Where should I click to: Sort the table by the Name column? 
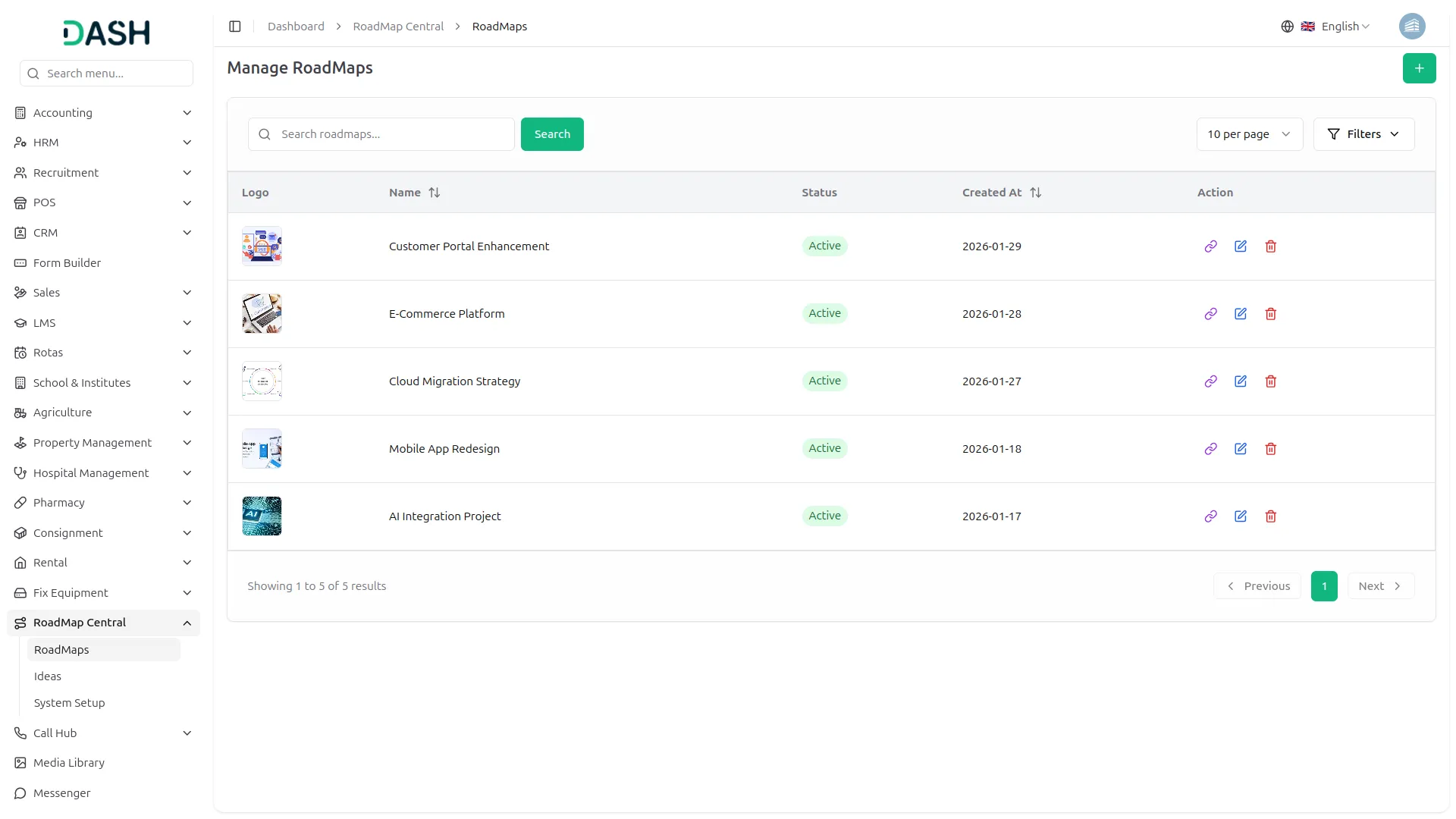(435, 192)
